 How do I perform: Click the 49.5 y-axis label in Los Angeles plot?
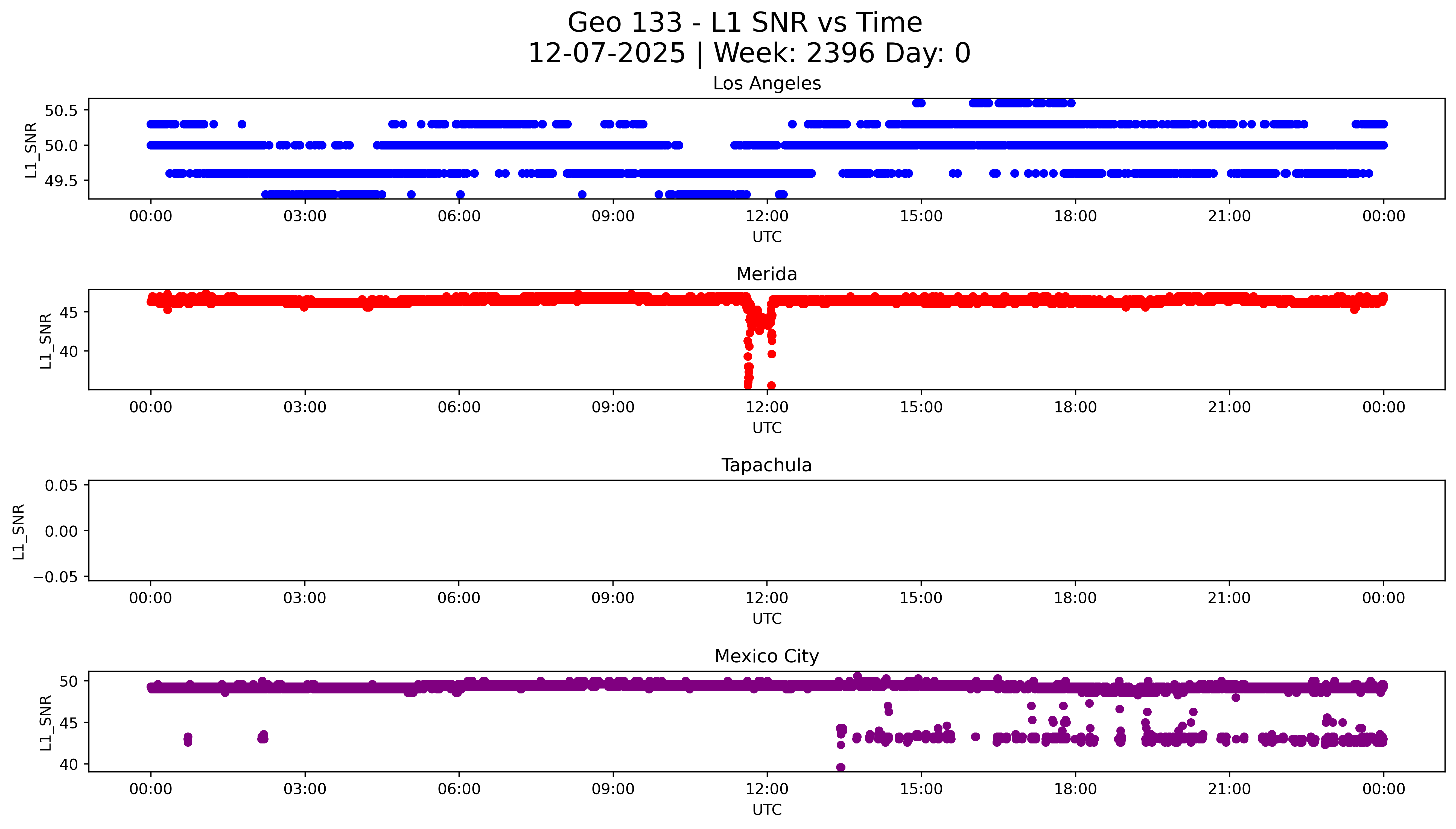61,181
